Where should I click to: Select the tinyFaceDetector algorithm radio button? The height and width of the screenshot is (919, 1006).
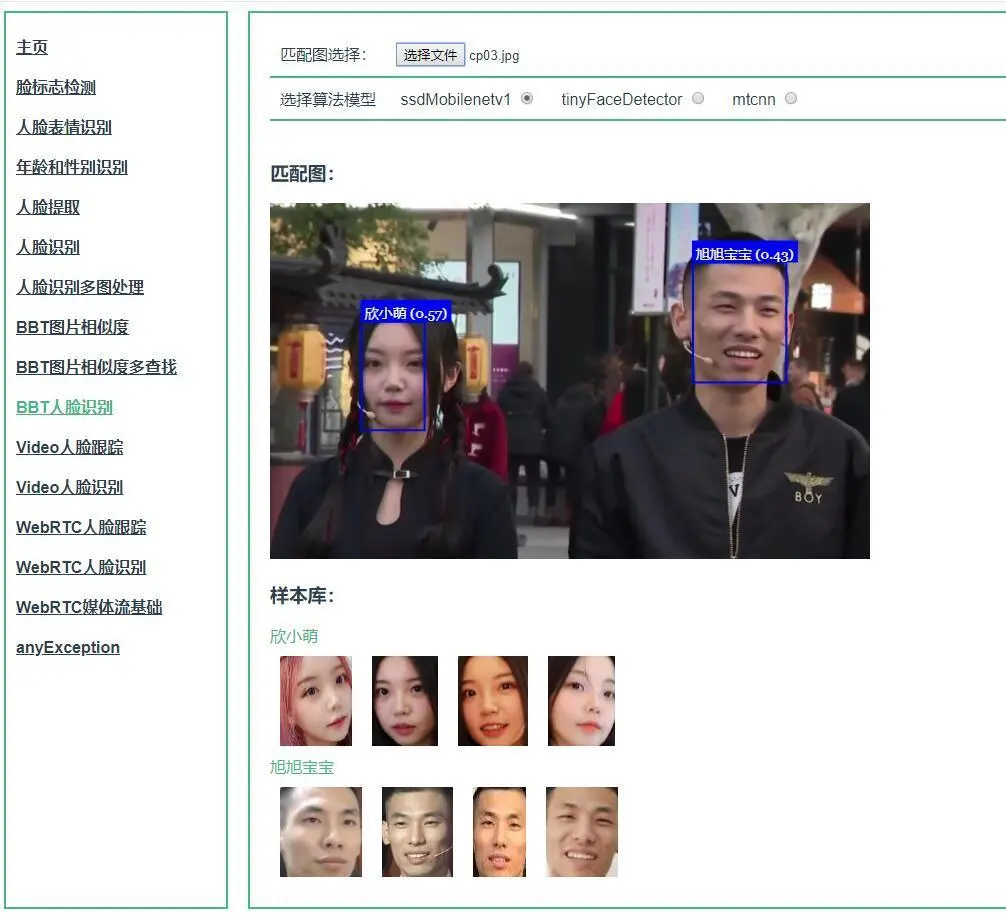(x=700, y=98)
